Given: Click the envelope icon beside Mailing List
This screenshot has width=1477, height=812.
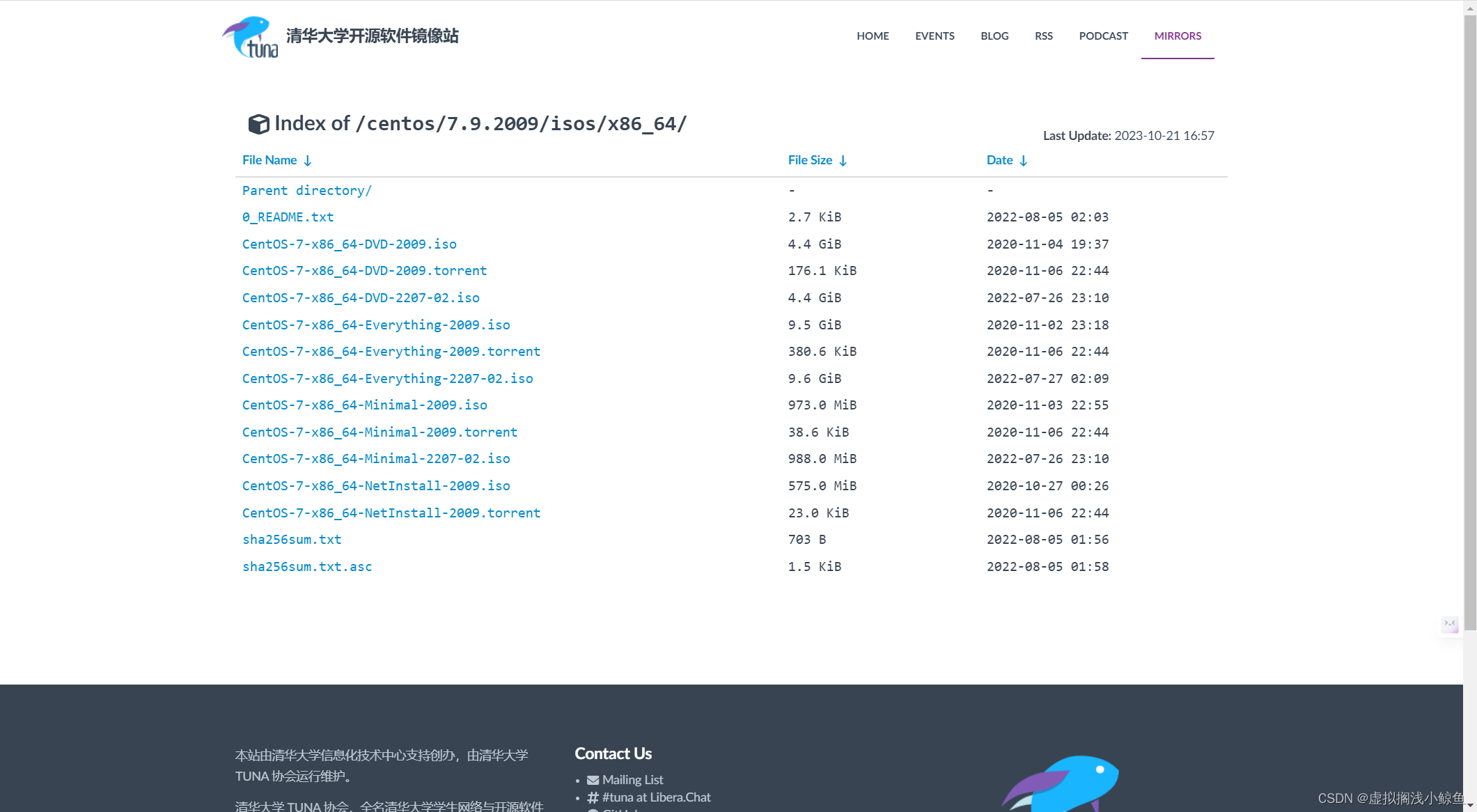Looking at the screenshot, I should [x=593, y=780].
